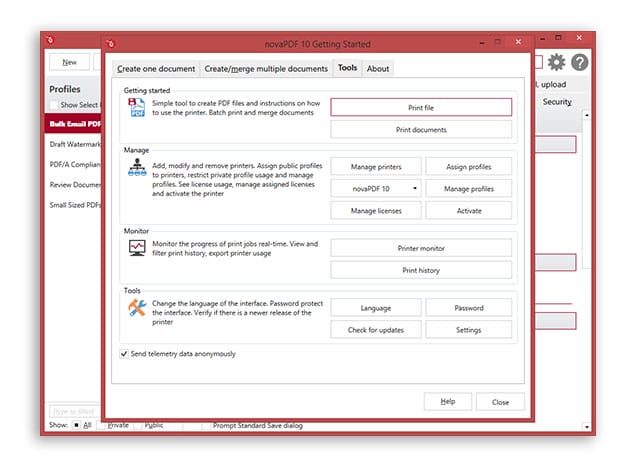Select the All filter option next to Show
This screenshot has width=630, height=473.
(x=76, y=425)
